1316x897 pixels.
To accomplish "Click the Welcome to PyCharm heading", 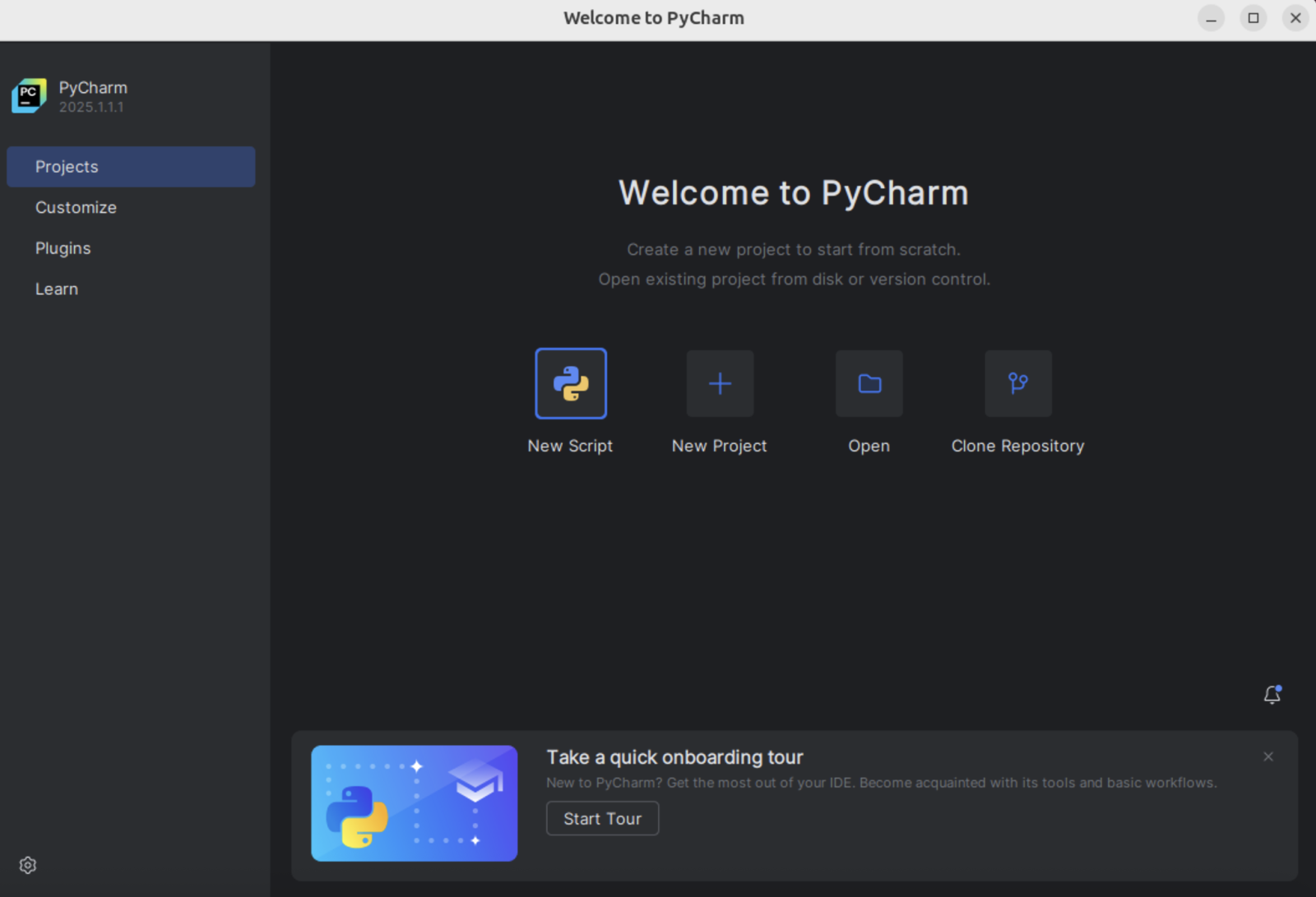I will [794, 192].
